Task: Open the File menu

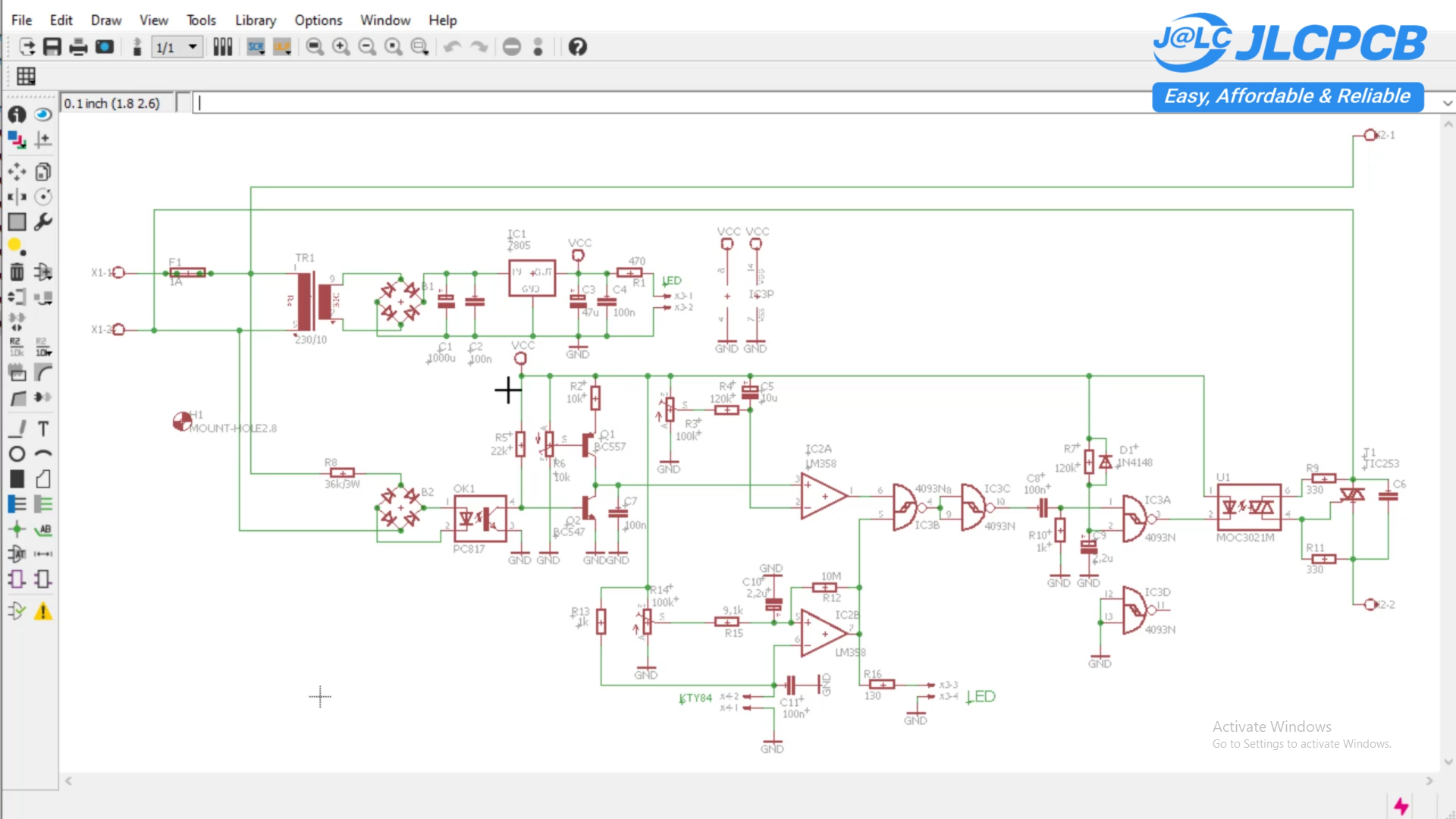Action: [x=21, y=20]
